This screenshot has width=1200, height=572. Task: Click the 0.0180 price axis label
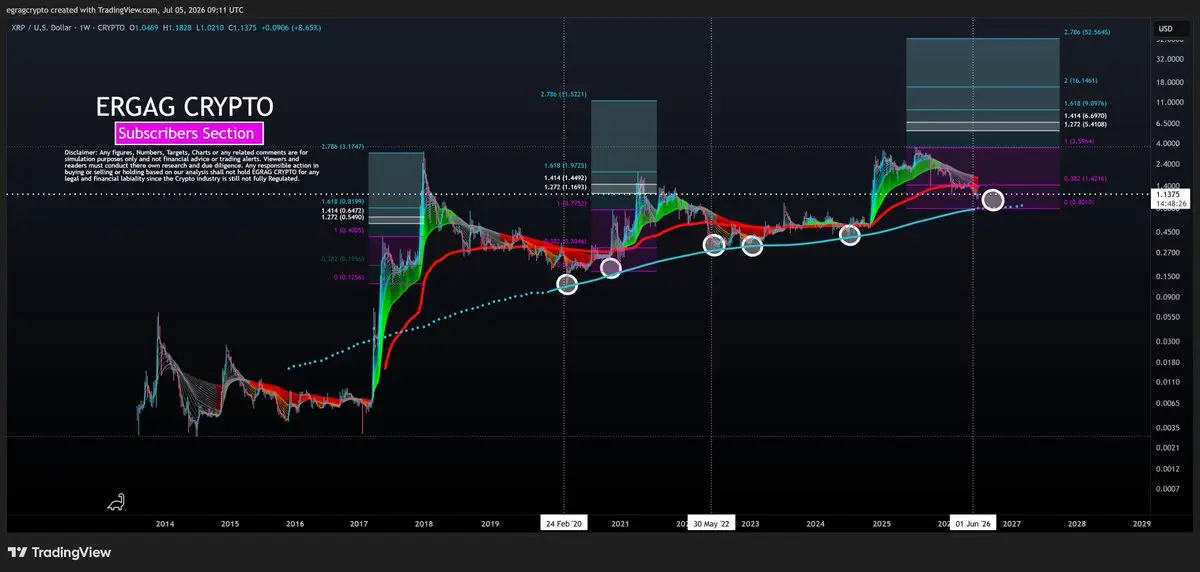pos(1170,361)
